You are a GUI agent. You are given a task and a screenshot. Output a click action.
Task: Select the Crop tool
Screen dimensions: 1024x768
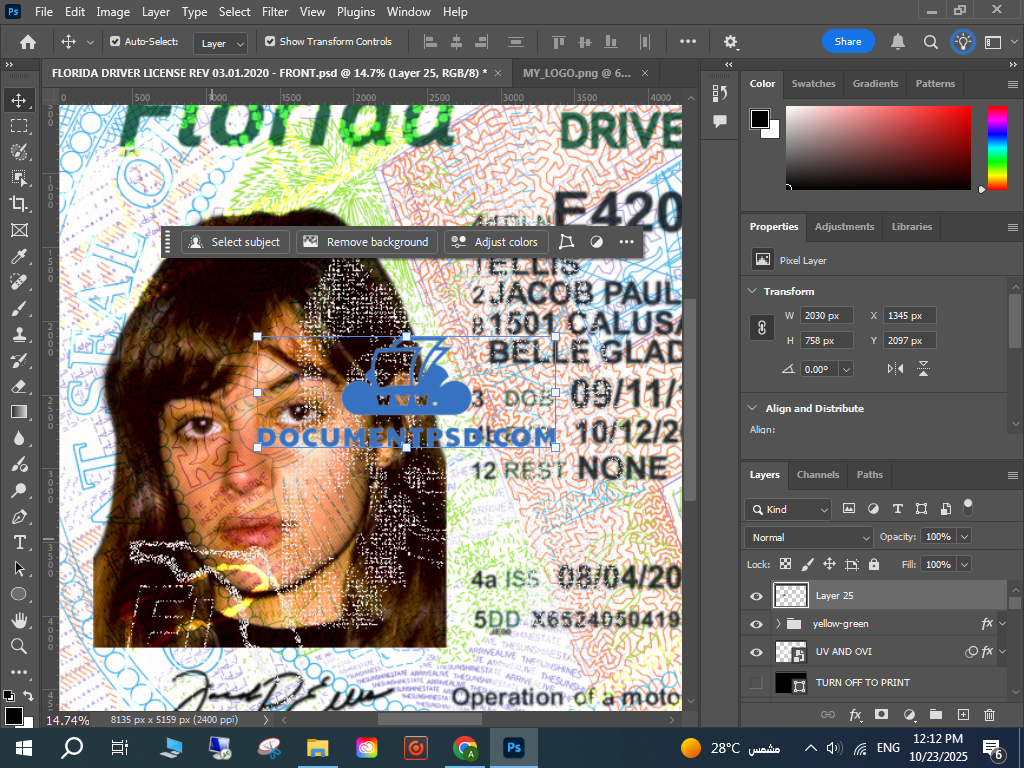[19, 204]
